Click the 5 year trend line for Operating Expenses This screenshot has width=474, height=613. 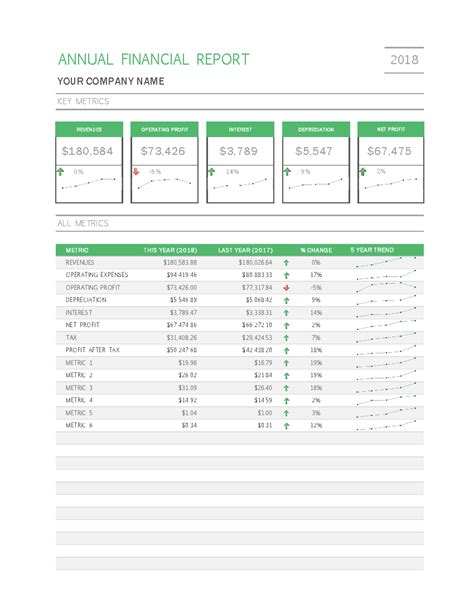tap(386, 275)
